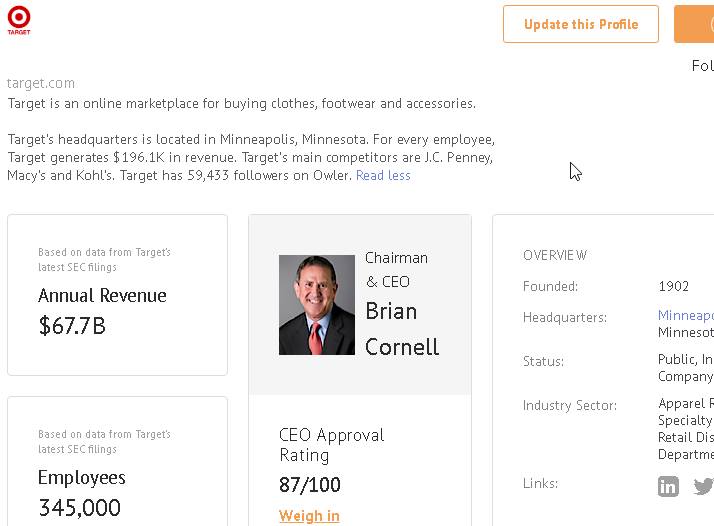Click the Public company status value
714x526 pixels.
click(x=685, y=368)
